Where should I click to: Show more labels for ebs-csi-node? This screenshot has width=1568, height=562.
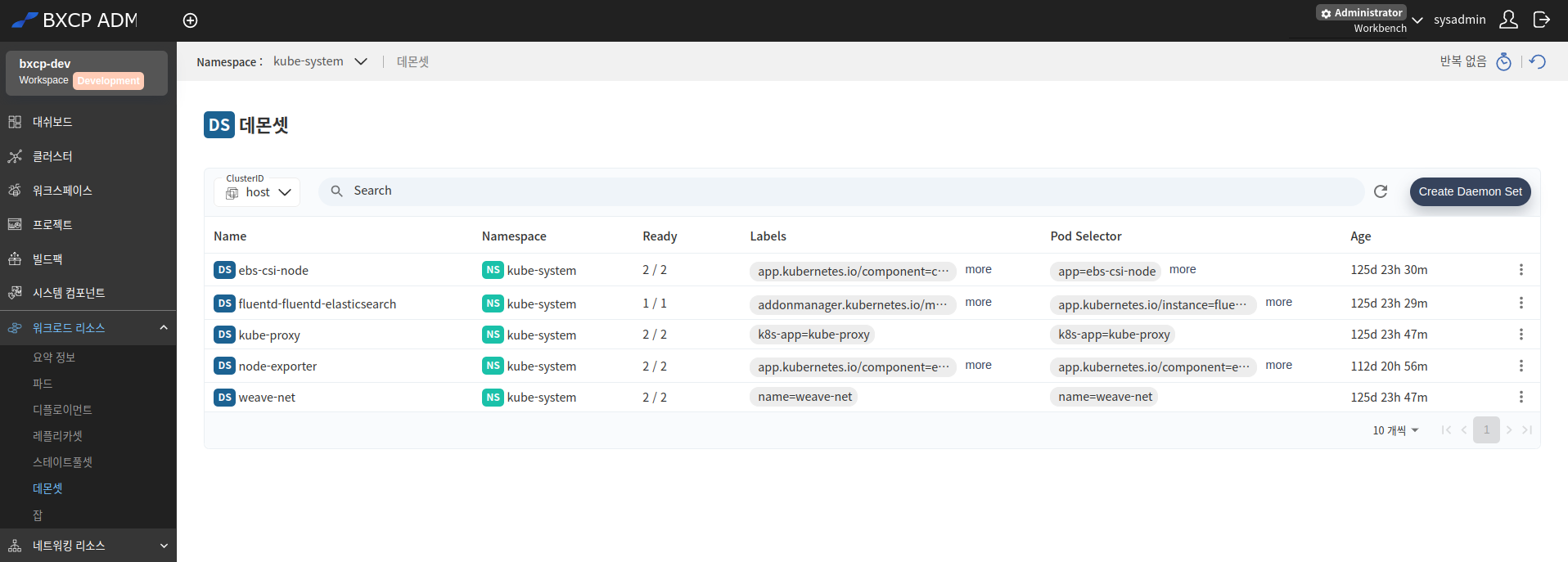[x=978, y=270]
